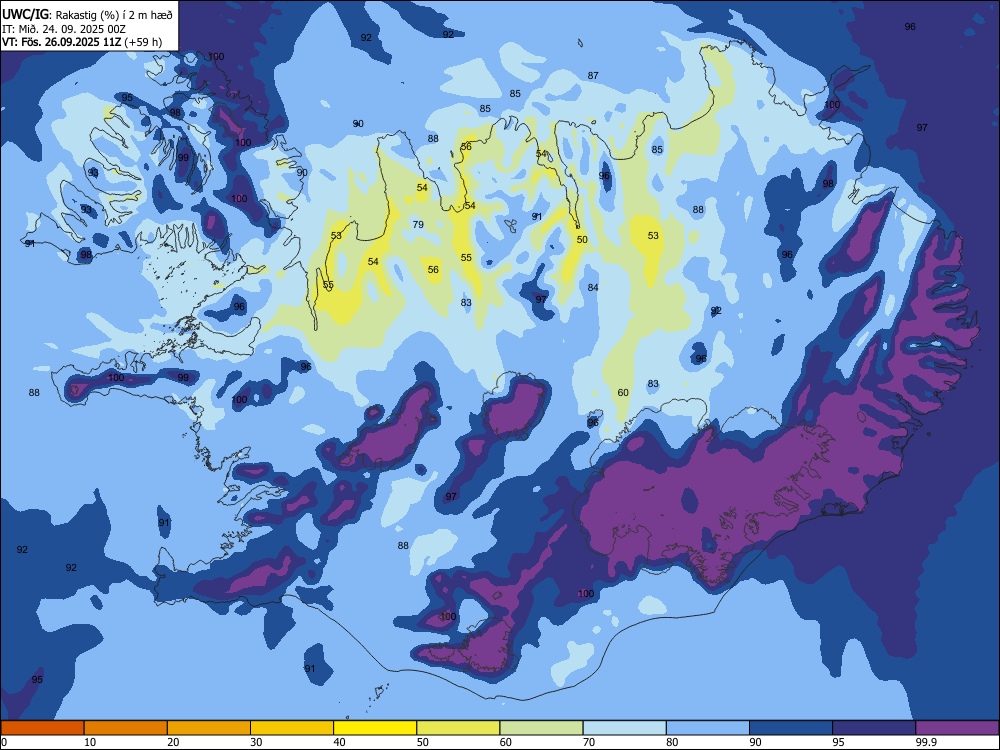Screen dimensions: 1000x750
Task: Select the bright yellow 40–50 legend swatch
Action: (375, 728)
